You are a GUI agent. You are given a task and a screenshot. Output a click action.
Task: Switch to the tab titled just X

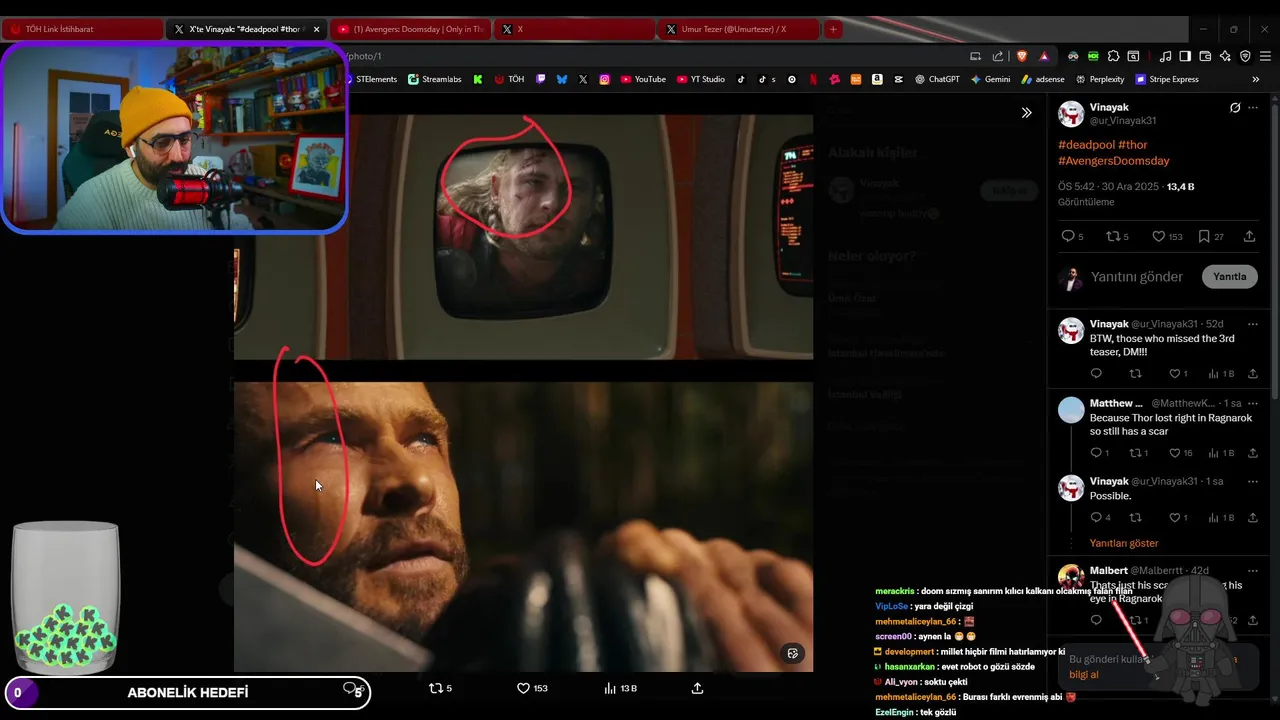(574, 30)
